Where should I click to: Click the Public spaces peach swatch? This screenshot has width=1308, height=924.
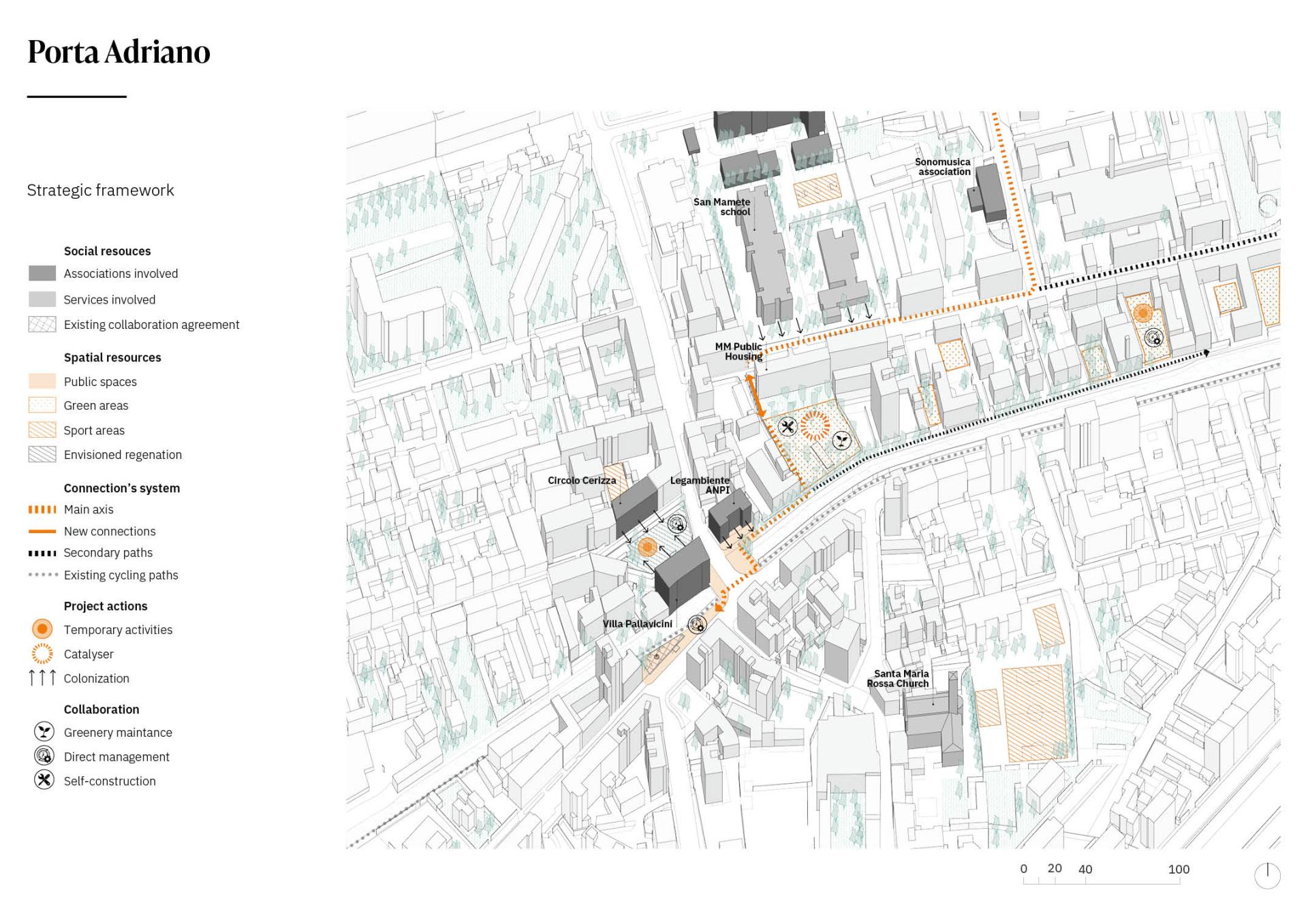pyautogui.click(x=42, y=381)
